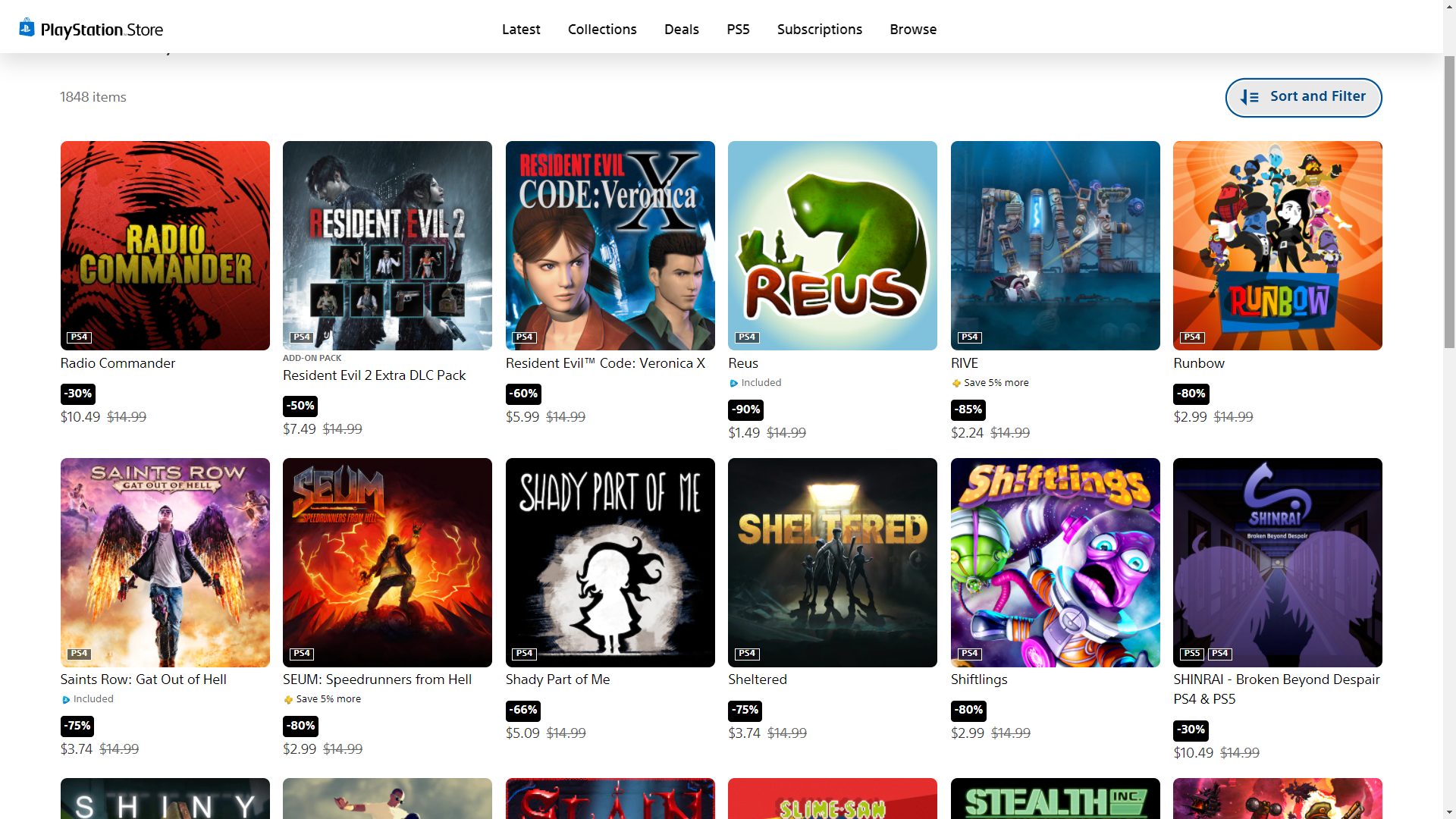Open the Latest tab
Screen dimensions: 1456x819
click(x=521, y=30)
